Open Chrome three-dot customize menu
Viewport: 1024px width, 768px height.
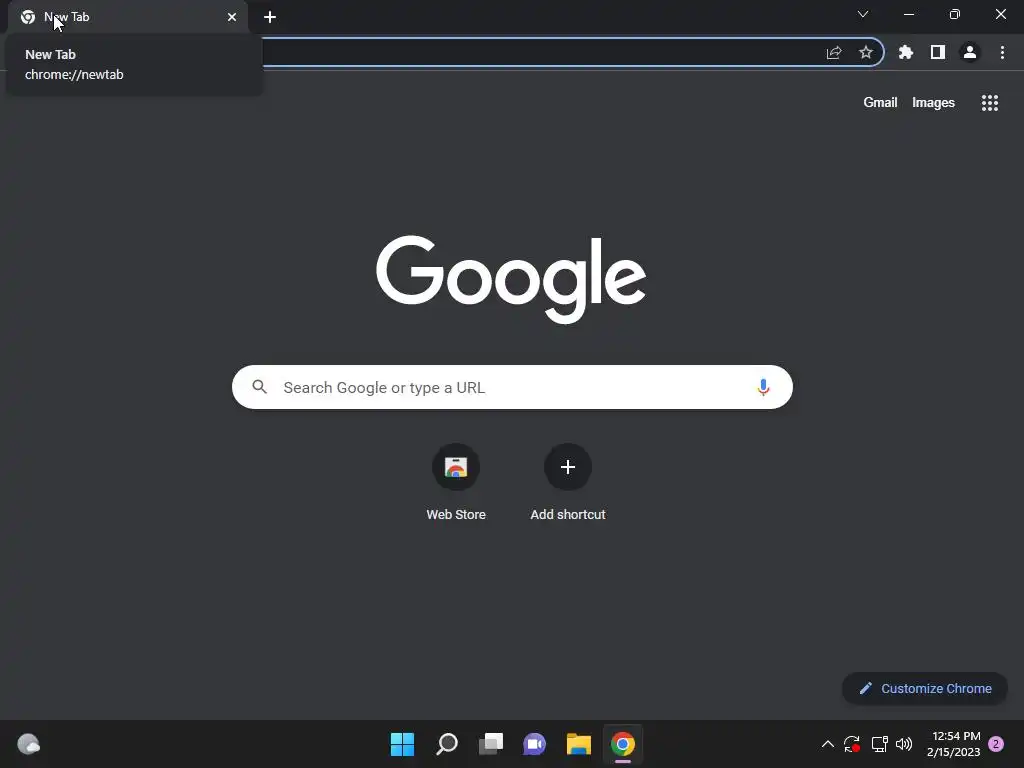tap(1002, 52)
